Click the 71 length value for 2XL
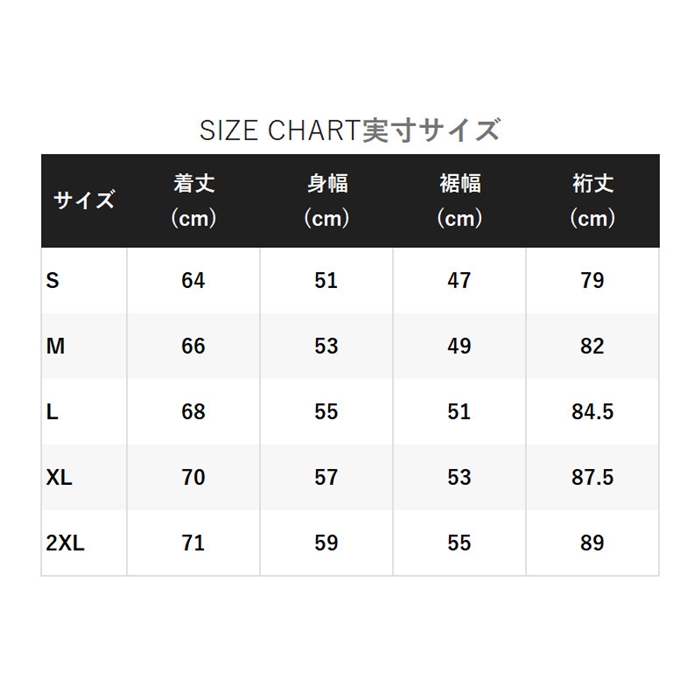 pos(193,543)
